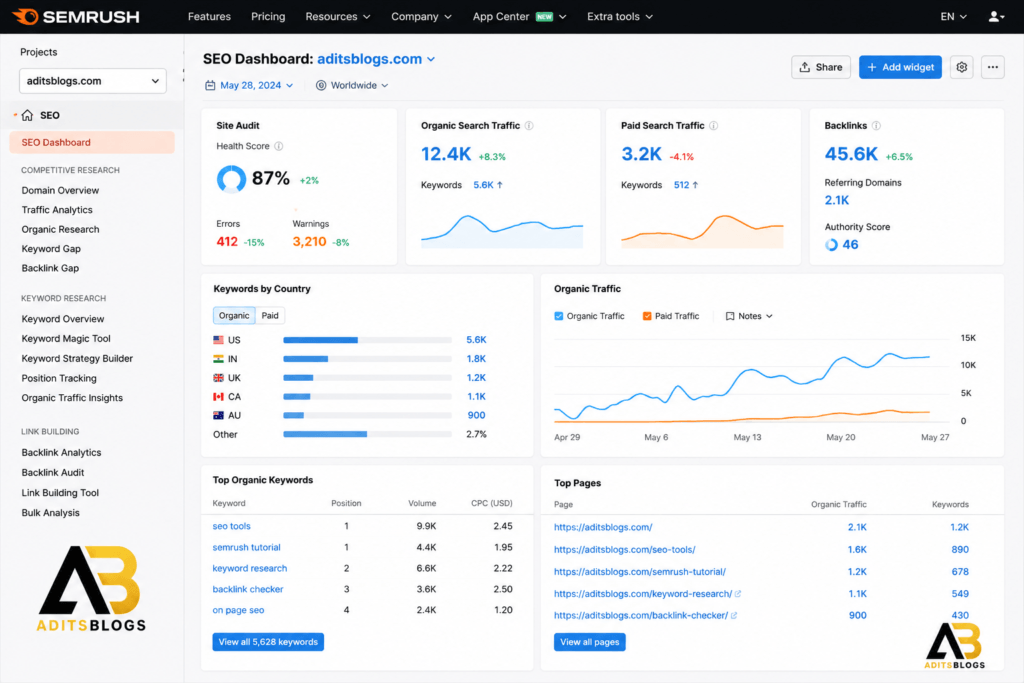Open the user account icon menu
Screen dimensions: 1024x683
(996, 16)
